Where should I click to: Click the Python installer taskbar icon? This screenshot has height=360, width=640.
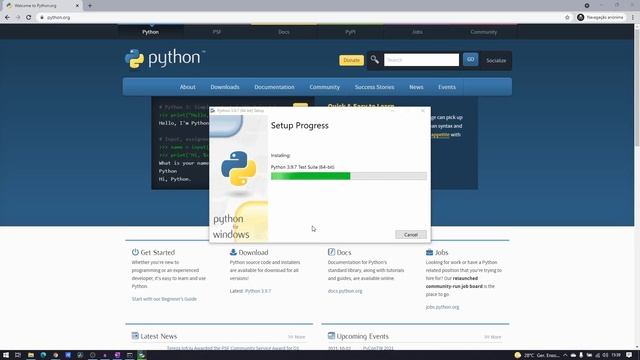(142, 355)
